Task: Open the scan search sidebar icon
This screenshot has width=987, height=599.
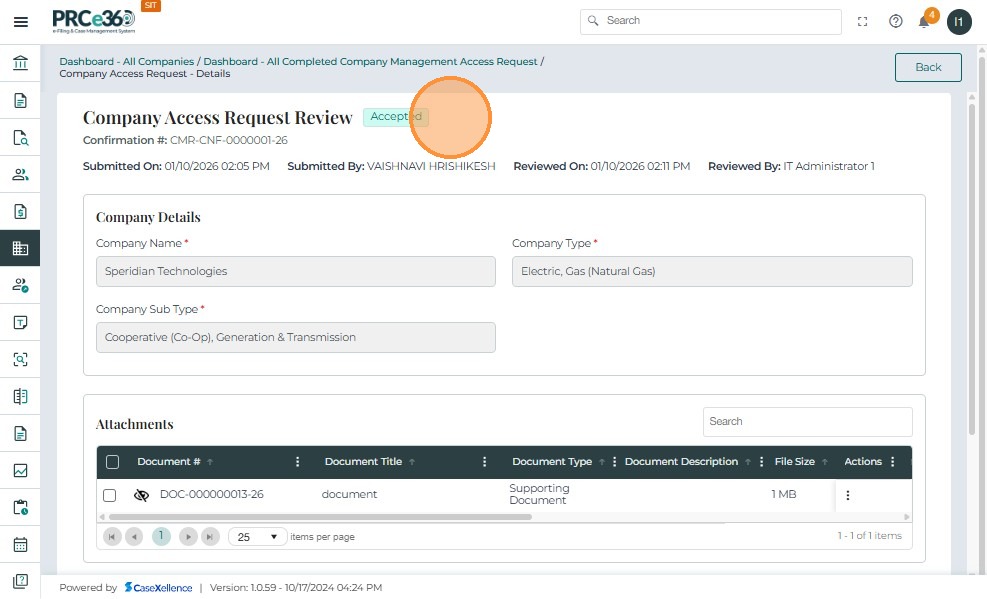Action: (x=20, y=359)
